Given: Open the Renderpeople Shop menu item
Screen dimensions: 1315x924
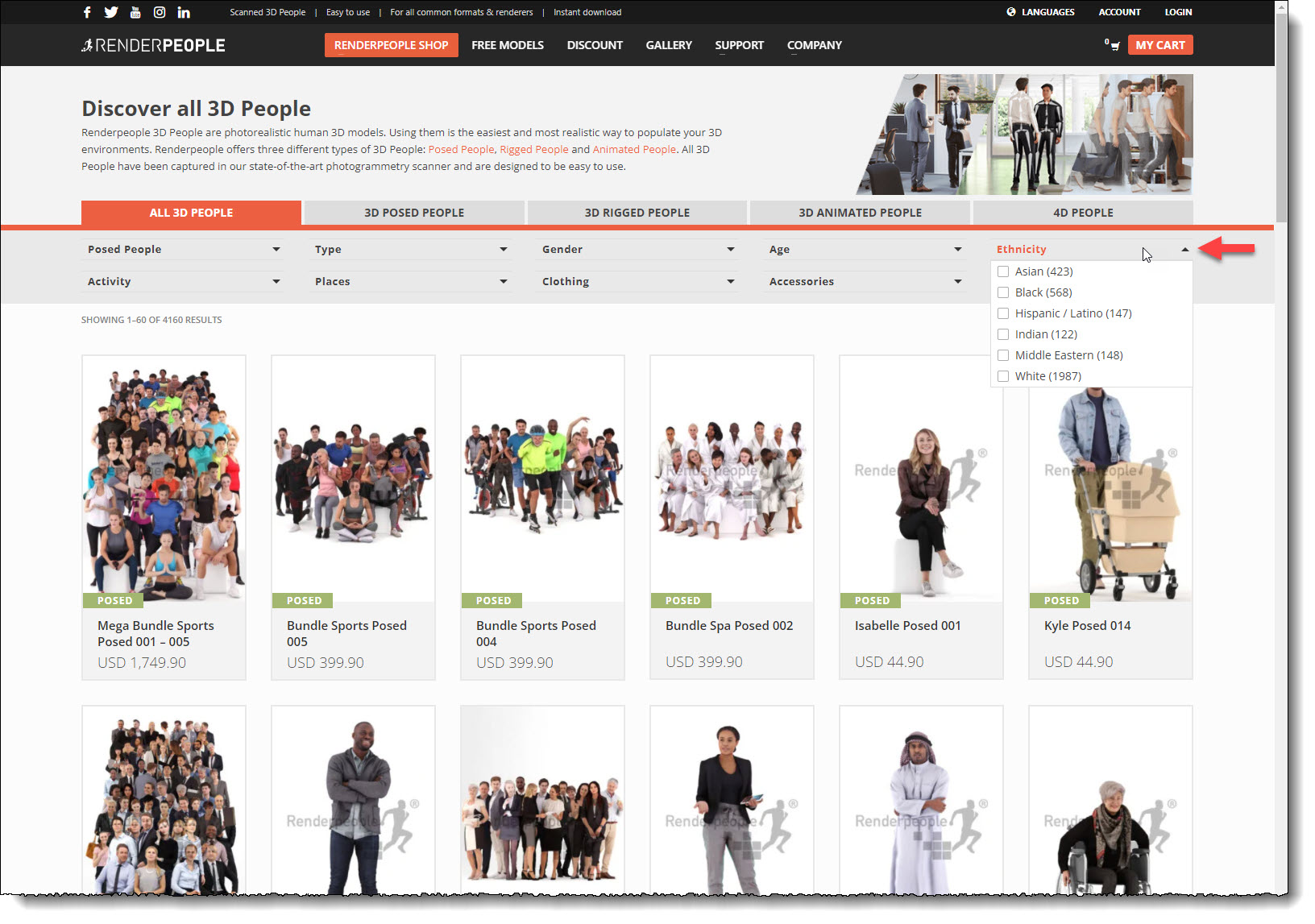Looking at the screenshot, I should click(x=391, y=45).
